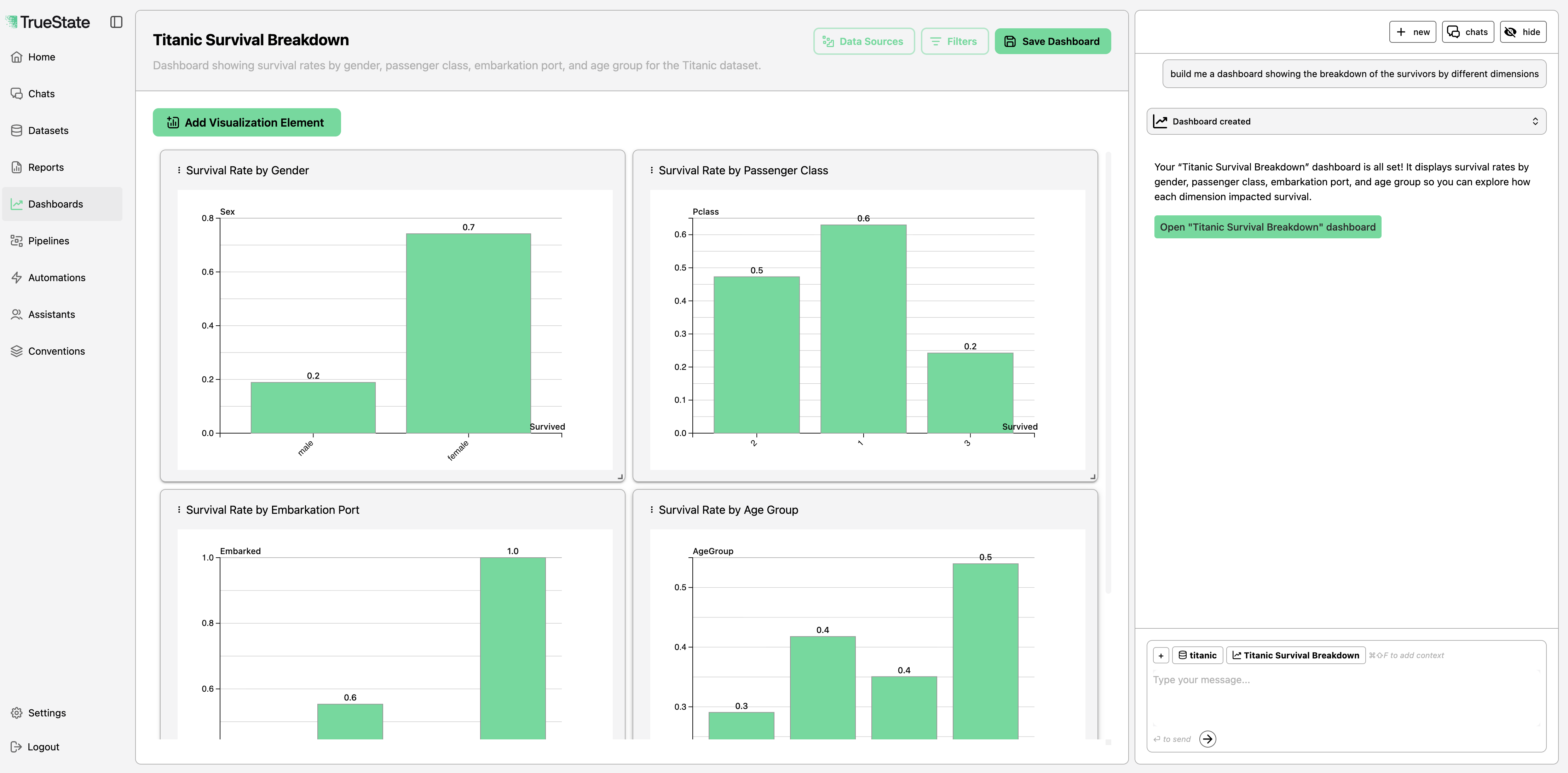Open Settings from the sidebar
This screenshot has width=1568, height=773.
tap(62, 713)
